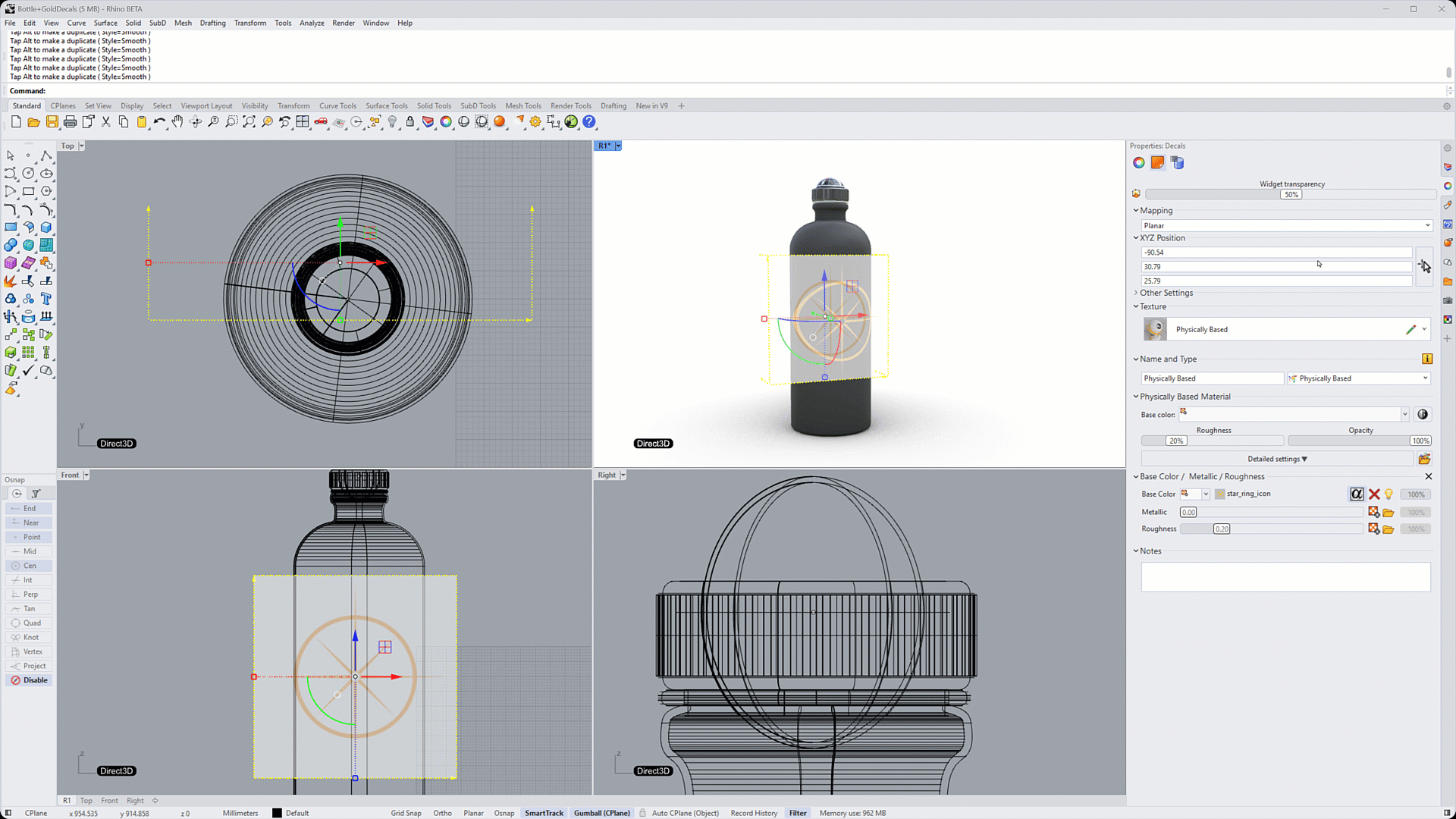The height and width of the screenshot is (819, 1456).
Task: Click the pick XYZ position cursor icon
Action: (1424, 266)
